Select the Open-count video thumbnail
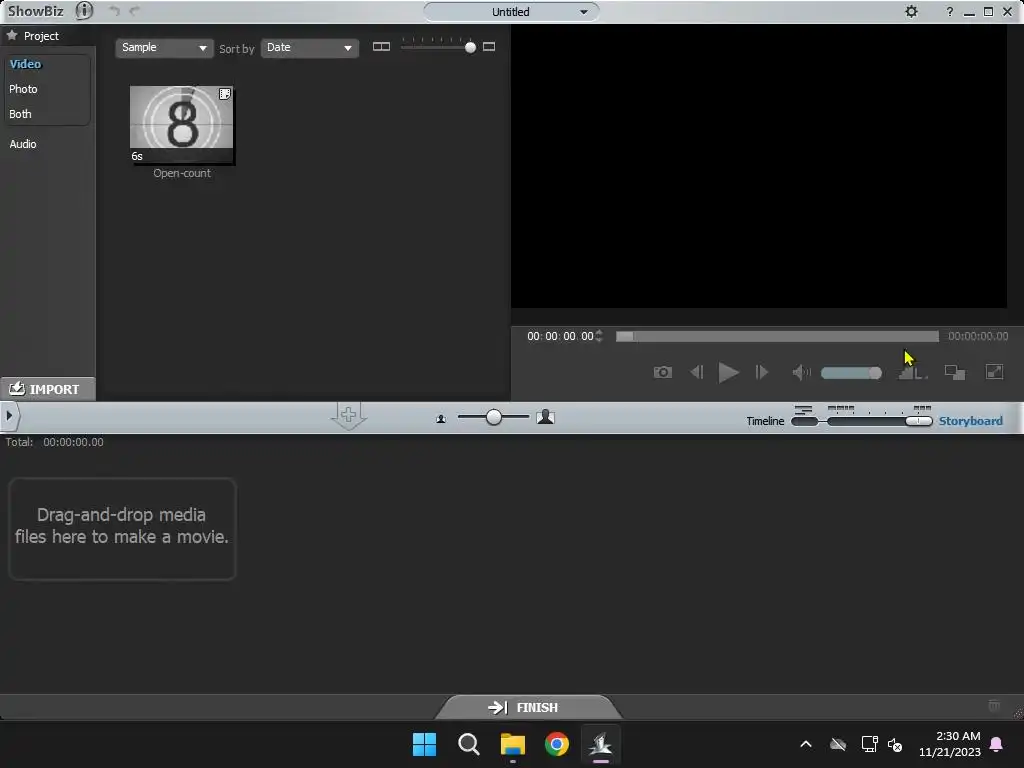Screen dimensions: 1024x768 point(182,124)
